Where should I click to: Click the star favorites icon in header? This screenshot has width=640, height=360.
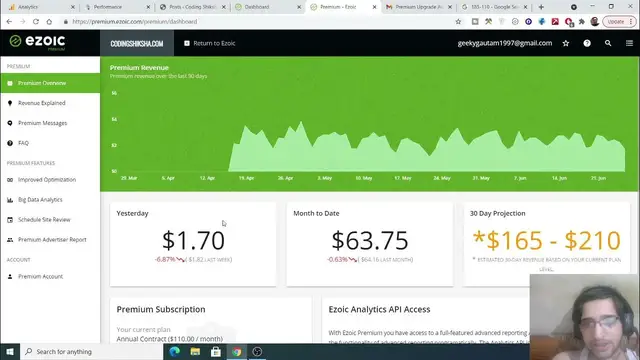[566, 43]
